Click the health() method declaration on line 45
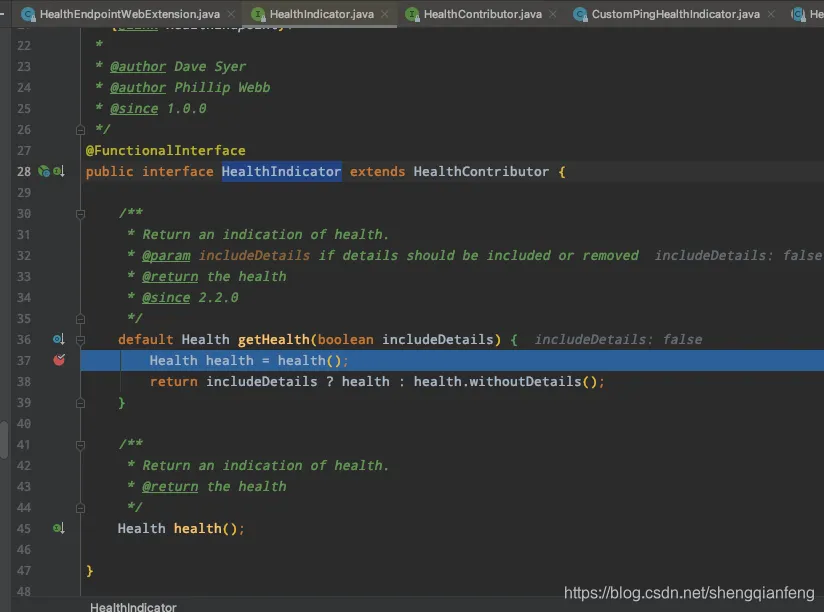This screenshot has height=612, width=824. tap(205, 528)
